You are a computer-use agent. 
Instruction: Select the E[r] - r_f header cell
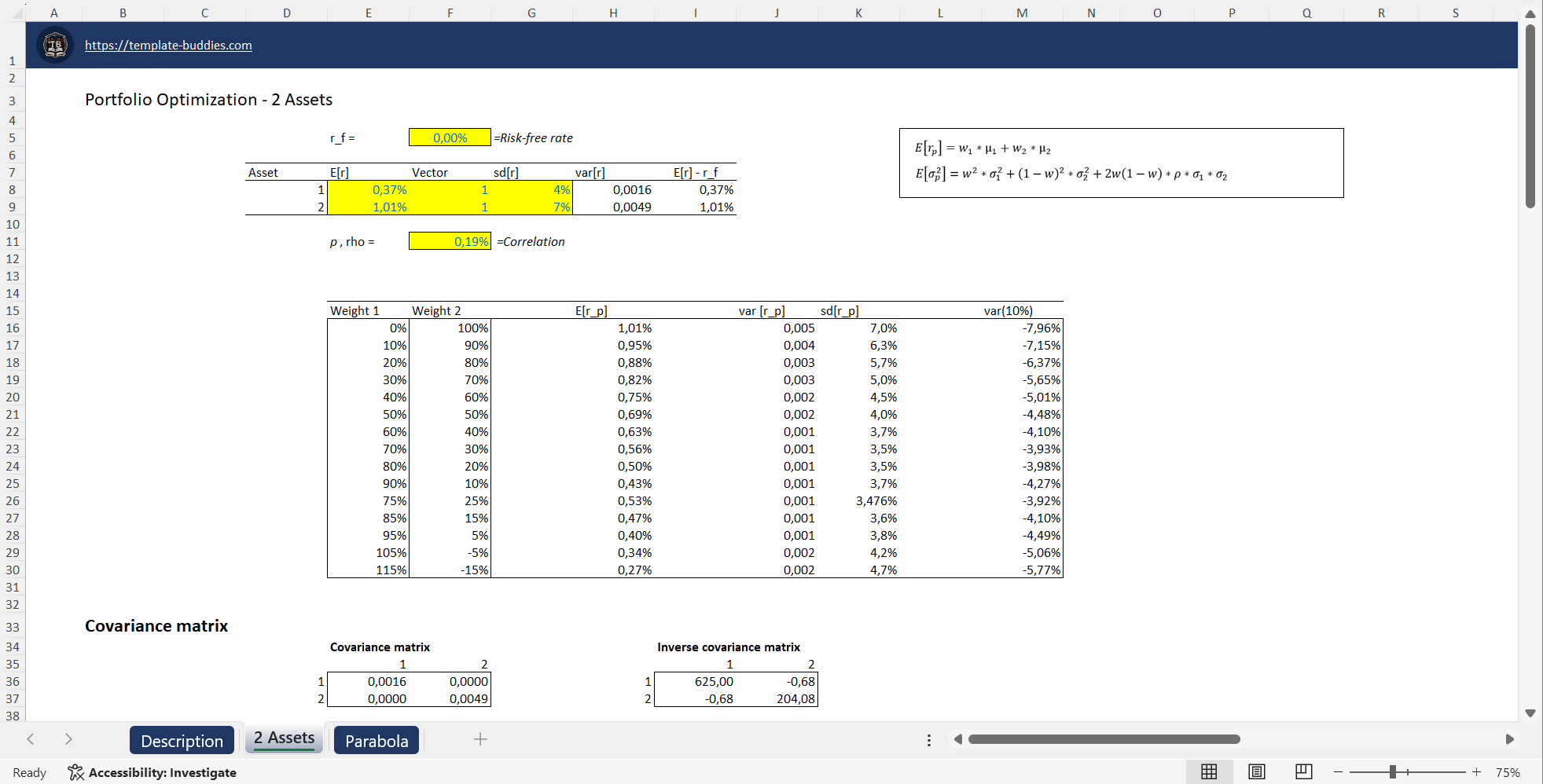(695, 172)
